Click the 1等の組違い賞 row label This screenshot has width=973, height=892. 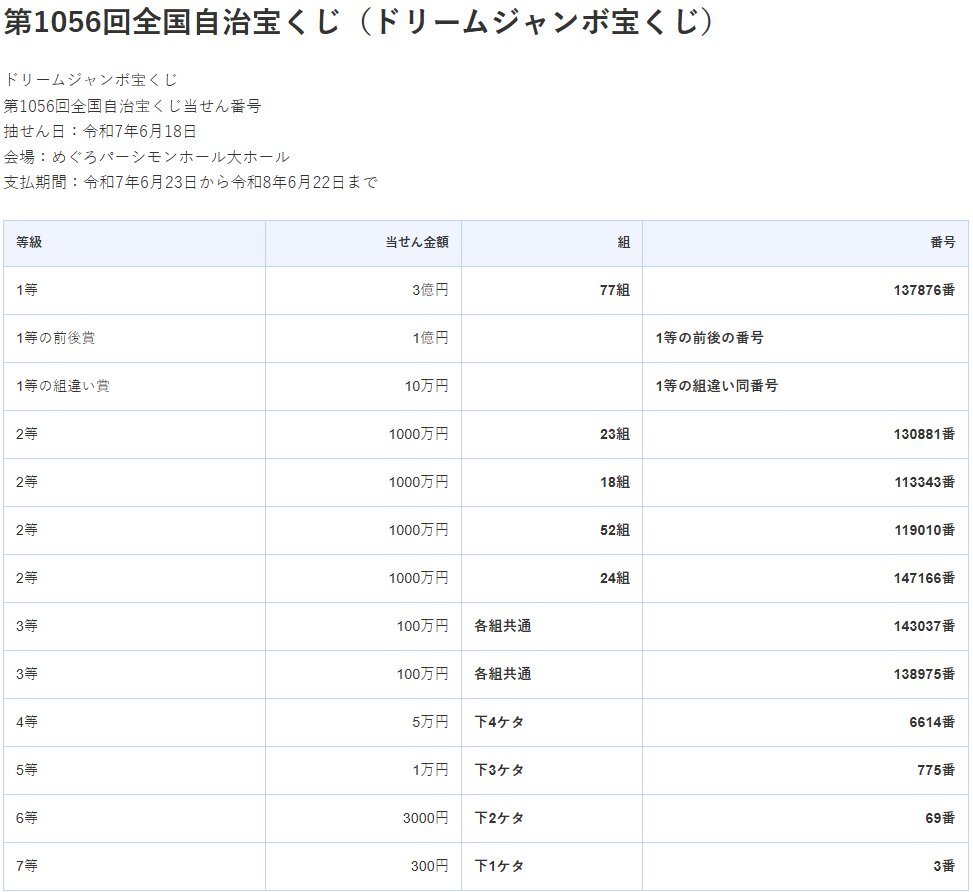pos(63,385)
